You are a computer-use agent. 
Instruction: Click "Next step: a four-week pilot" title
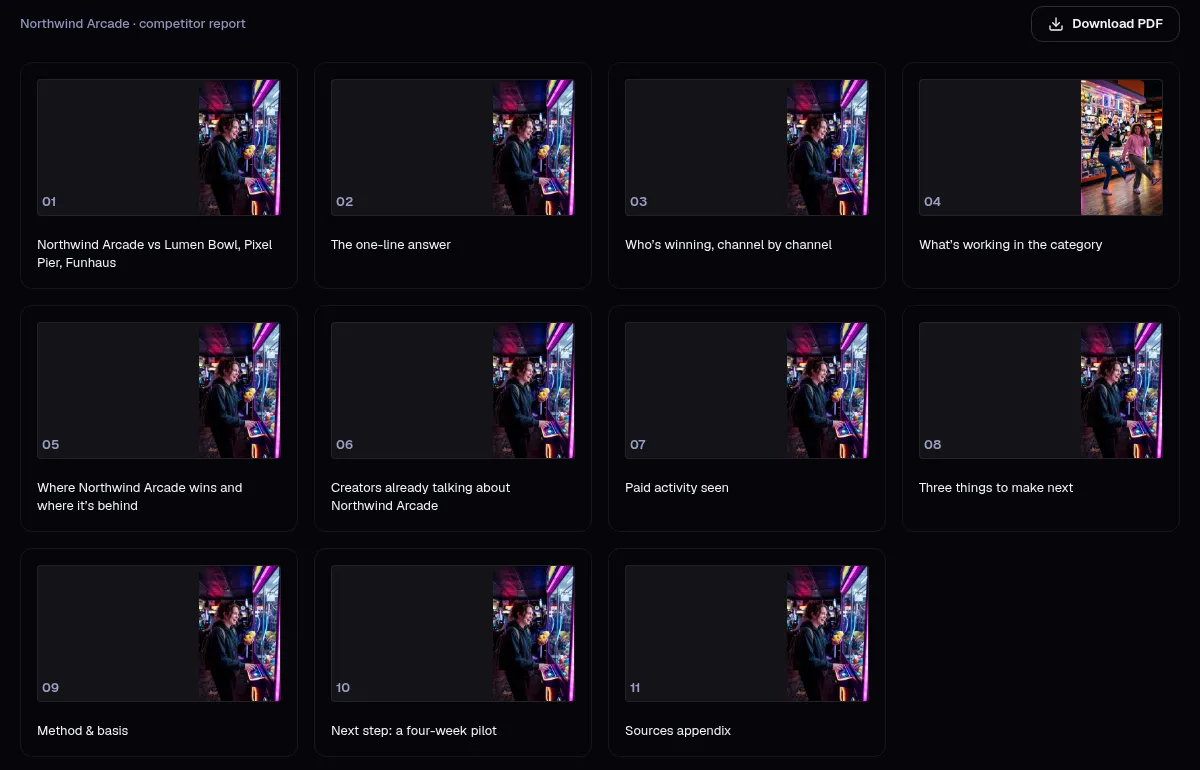[414, 731]
